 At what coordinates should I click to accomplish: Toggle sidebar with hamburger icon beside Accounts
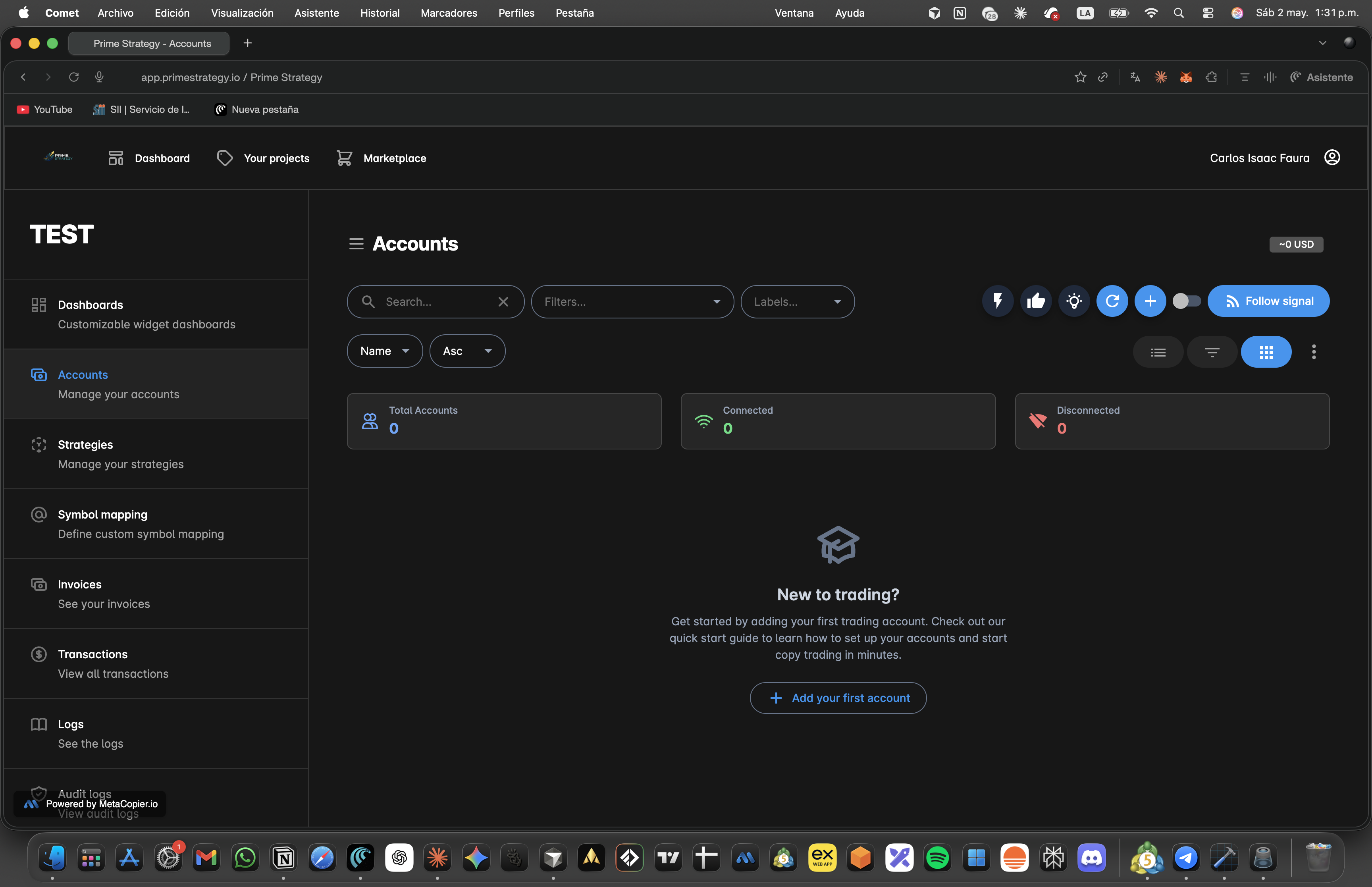(x=356, y=244)
